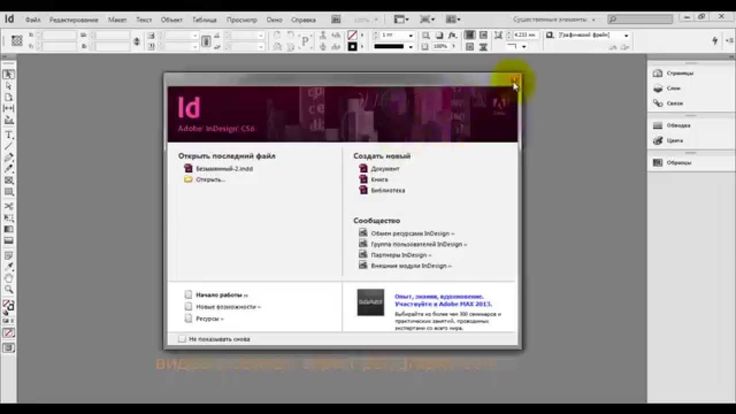Check 'Не показывать снова' checkbox
The height and width of the screenshot is (414, 736).
tap(182, 339)
